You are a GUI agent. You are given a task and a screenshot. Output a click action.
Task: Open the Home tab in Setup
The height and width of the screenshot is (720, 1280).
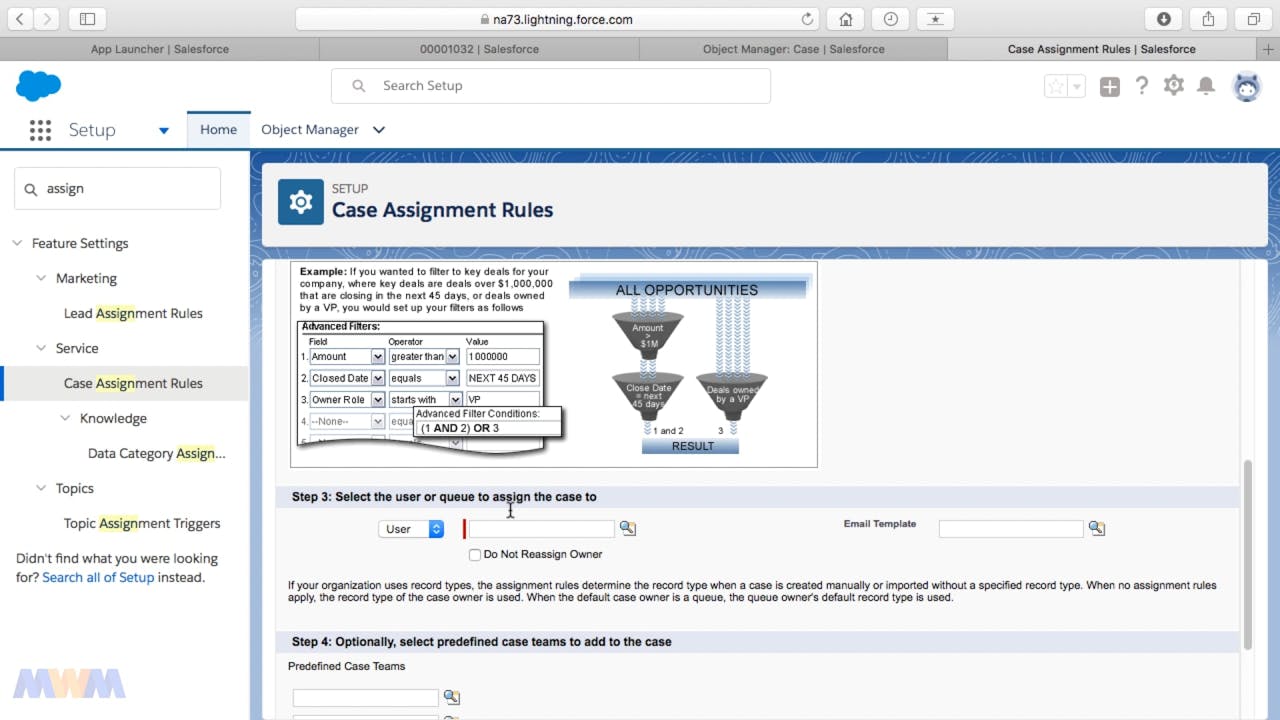pos(218,129)
